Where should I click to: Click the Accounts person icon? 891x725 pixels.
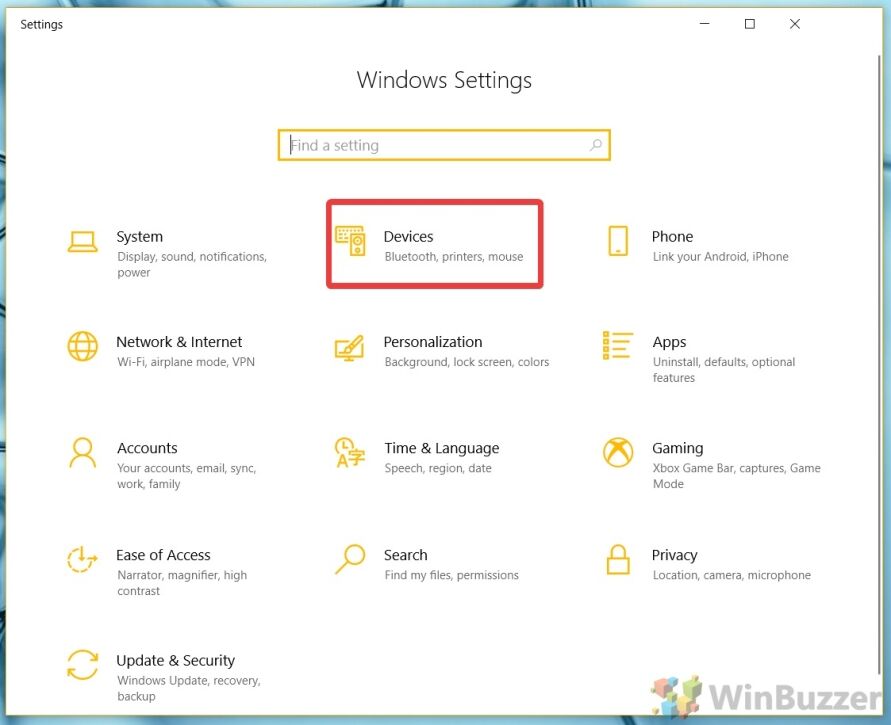coord(82,452)
